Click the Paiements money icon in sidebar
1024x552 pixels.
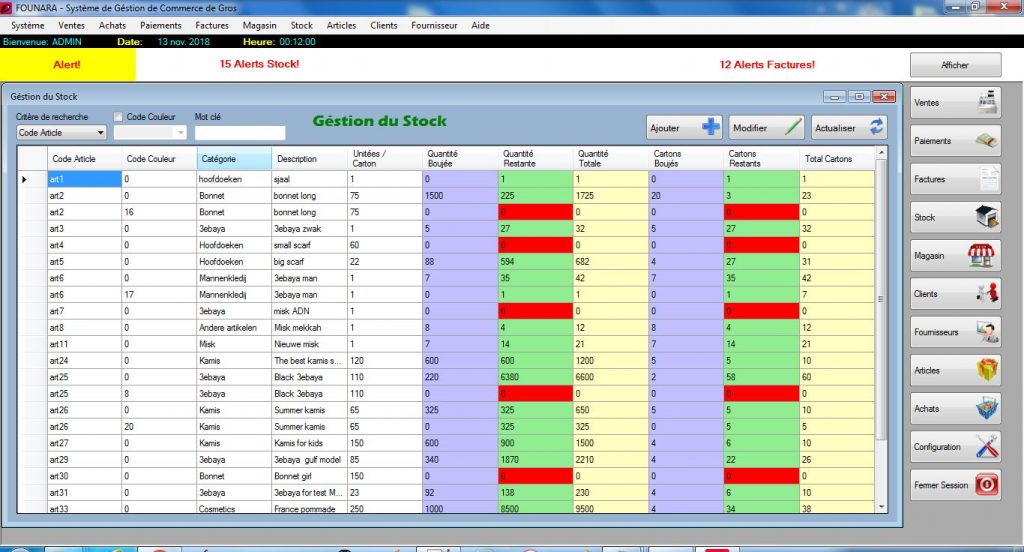click(986, 140)
